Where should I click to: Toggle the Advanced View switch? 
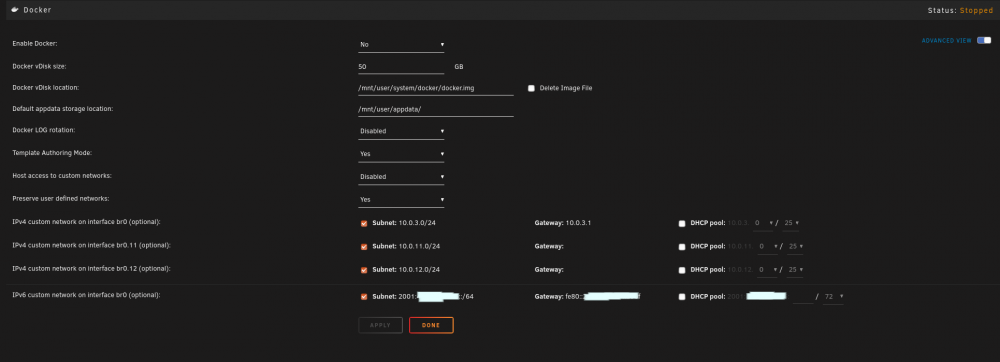pos(984,40)
